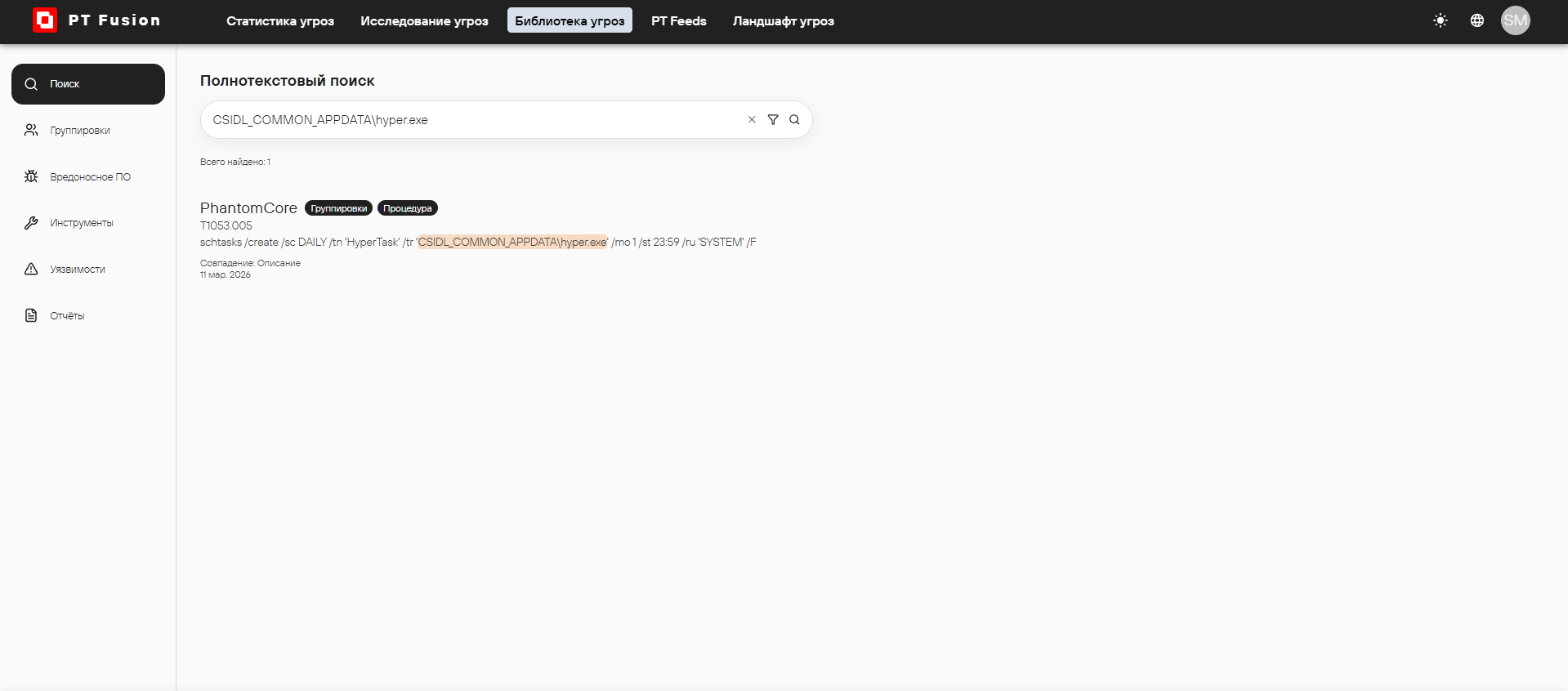Screen dimensions: 1568x691
Task: Click the Полнотекстовый поиск heading
Action: click(x=288, y=81)
